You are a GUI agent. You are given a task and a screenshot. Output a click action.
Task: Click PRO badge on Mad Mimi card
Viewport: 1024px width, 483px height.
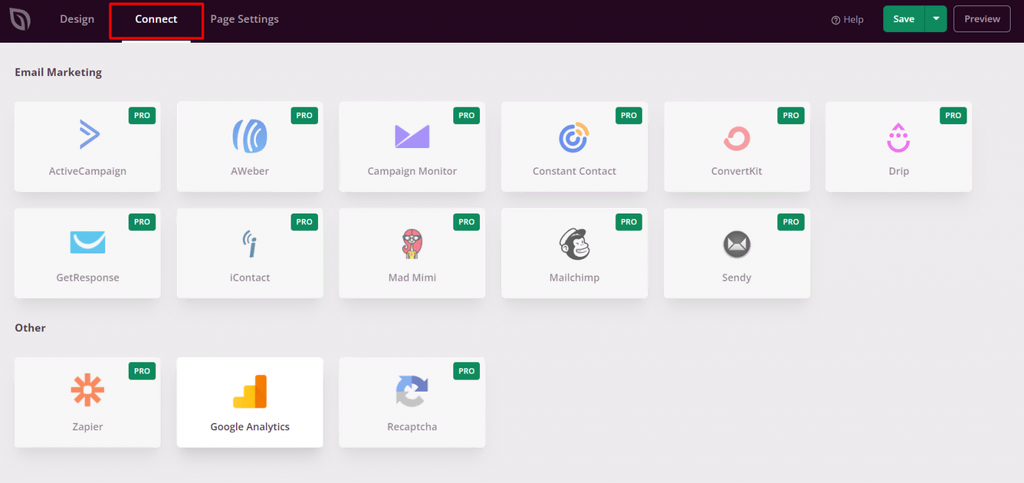(466, 222)
